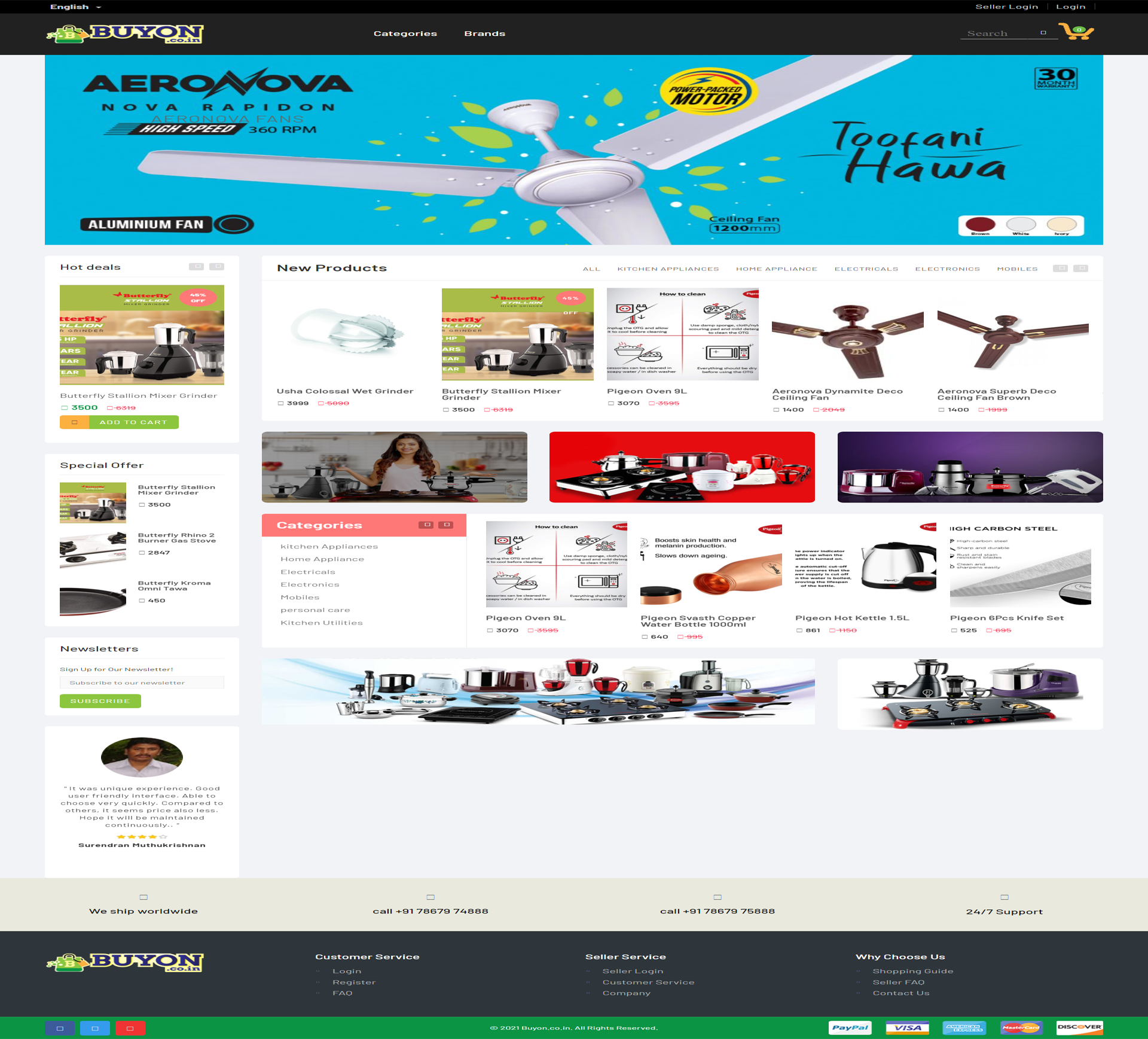This screenshot has width=1148, height=1039.
Task: Open the Brands menu in header
Action: click(485, 33)
